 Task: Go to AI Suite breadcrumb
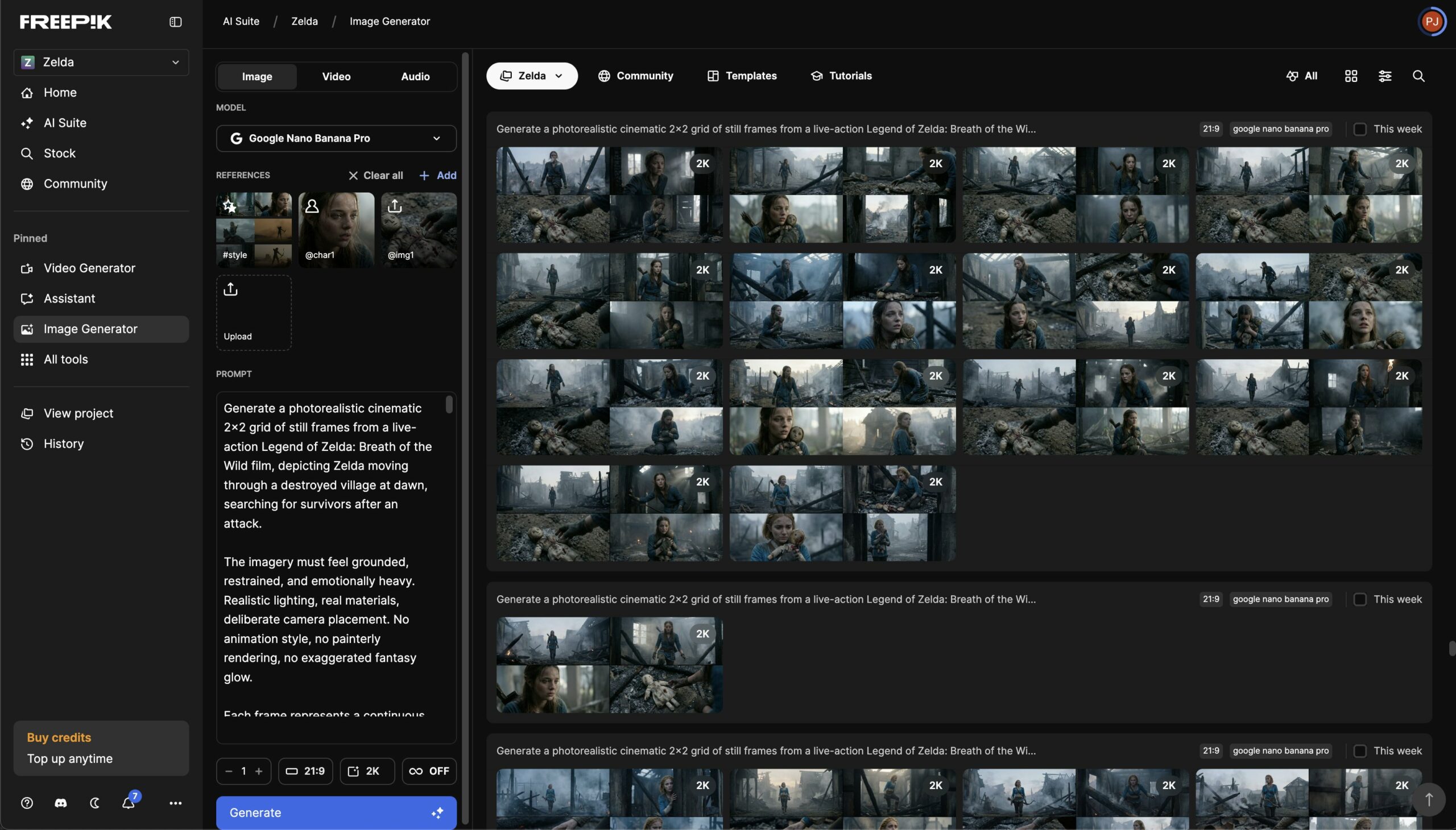[x=241, y=22]
